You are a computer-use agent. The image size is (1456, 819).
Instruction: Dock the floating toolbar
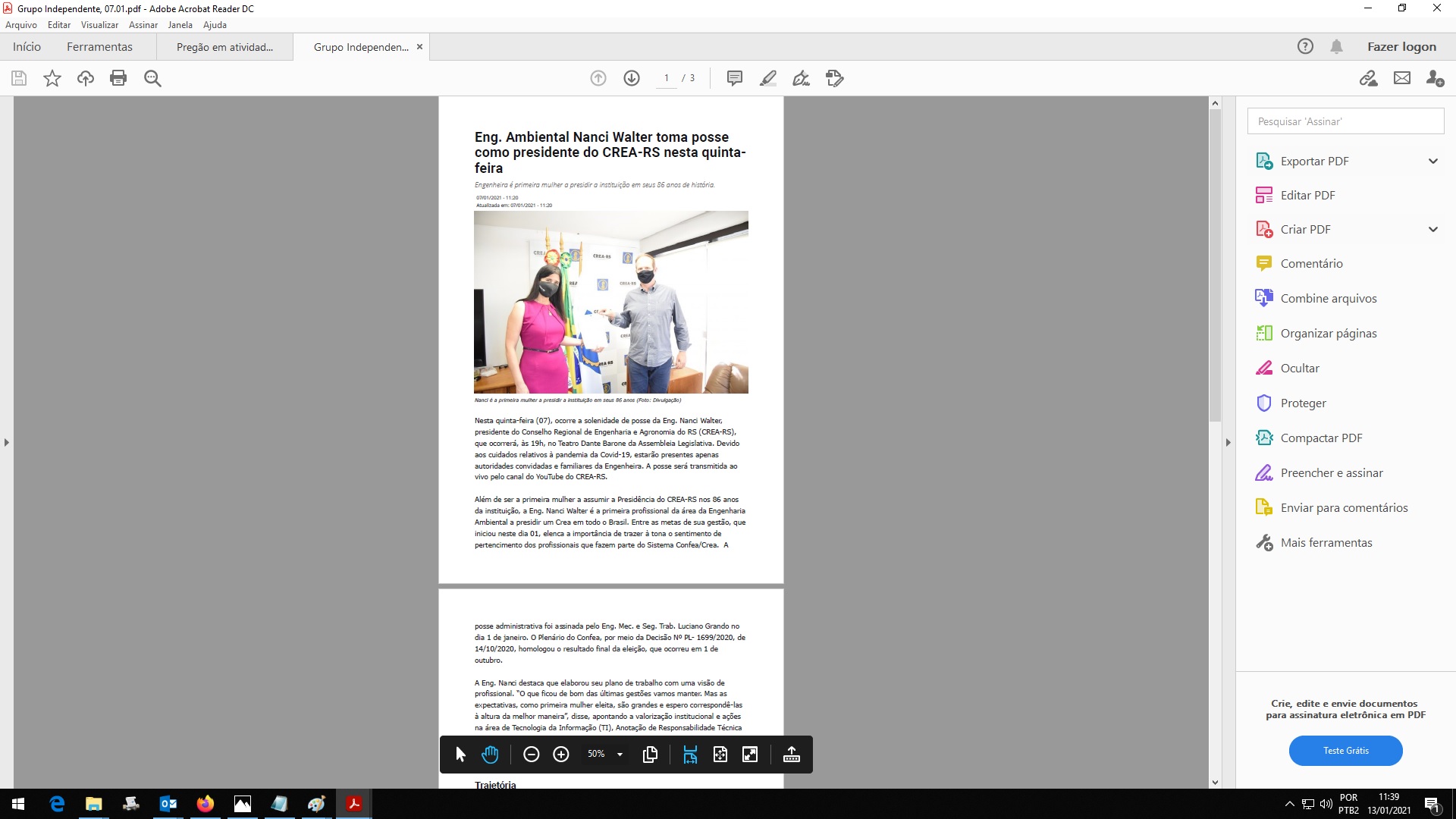click(x=792, y=754)
